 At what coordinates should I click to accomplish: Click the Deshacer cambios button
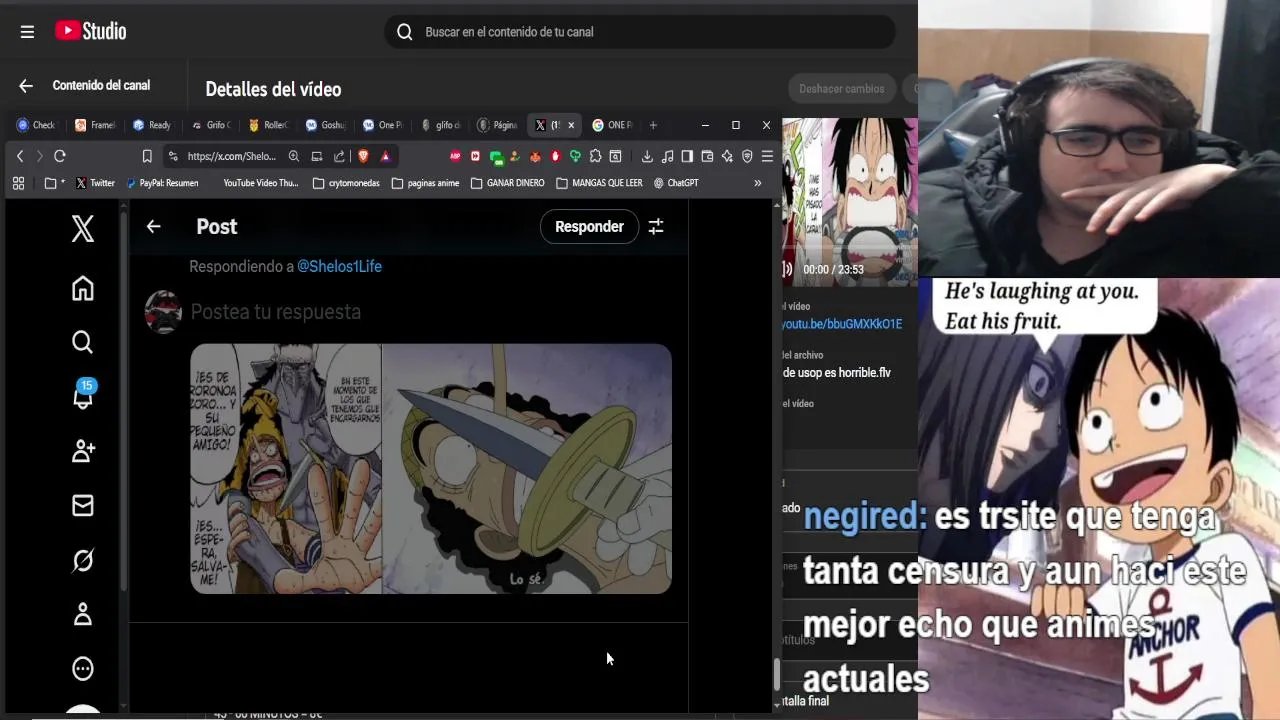pos(842,89)
